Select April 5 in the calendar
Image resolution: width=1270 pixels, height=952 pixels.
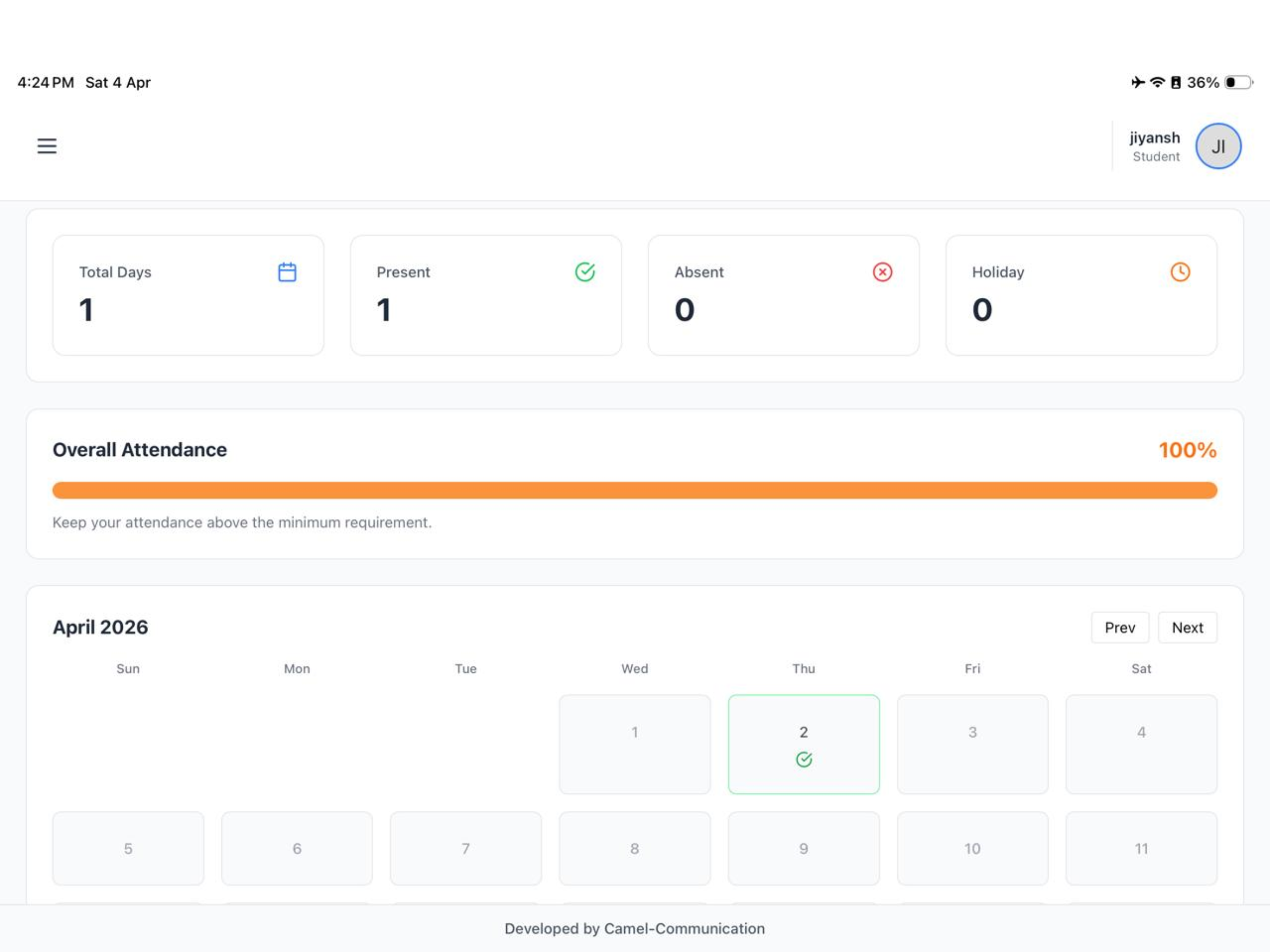128,848
